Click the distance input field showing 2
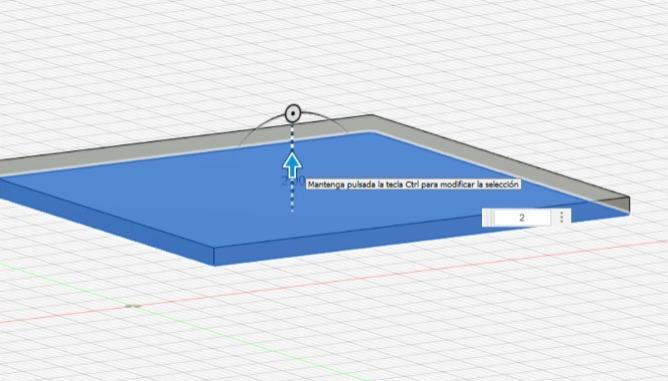The width and height of the screenshot is (668, 381). (522, 218)
